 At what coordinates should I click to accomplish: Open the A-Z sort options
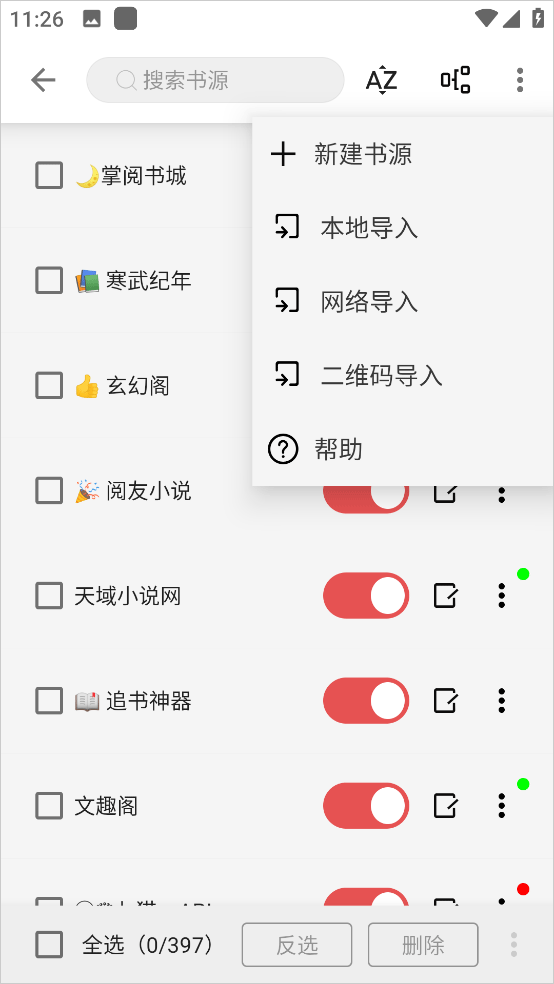[x=381, y=80]
